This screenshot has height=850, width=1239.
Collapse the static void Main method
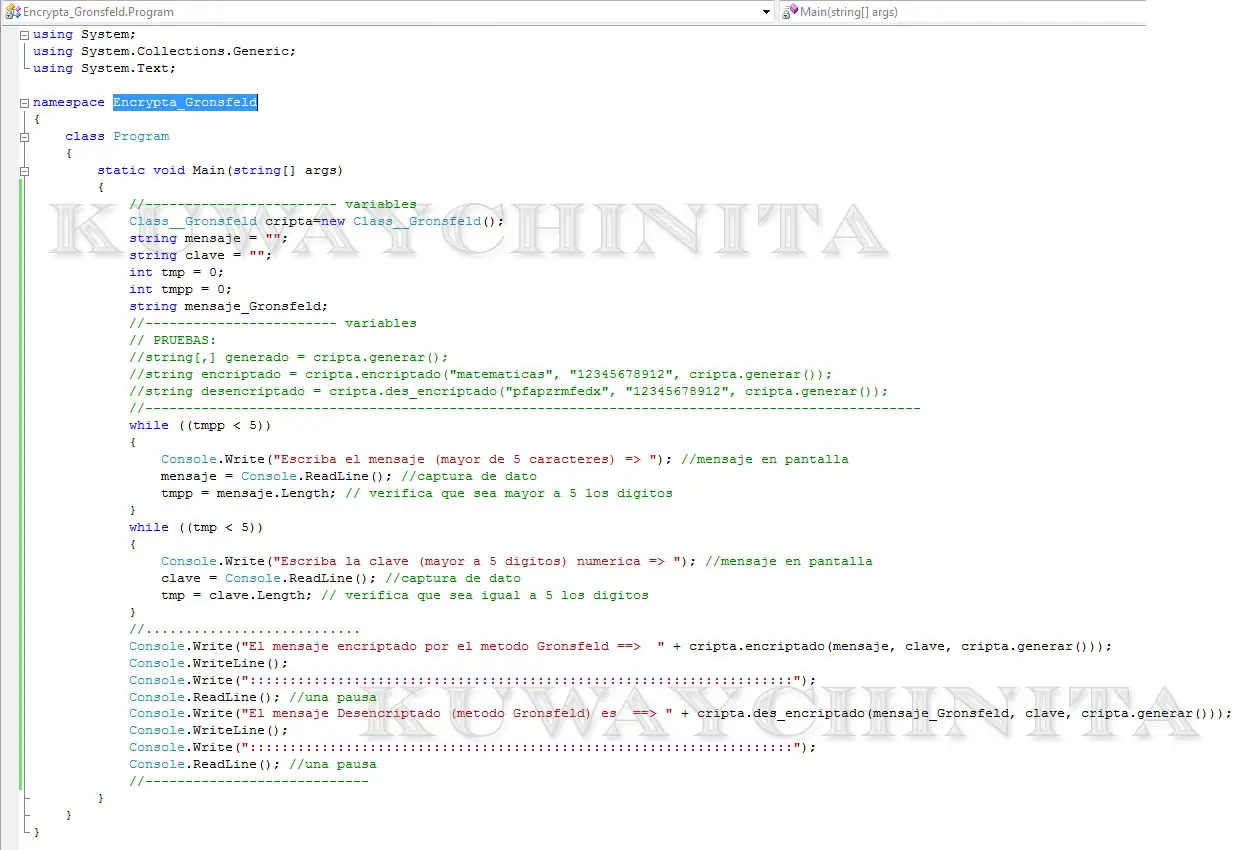pos(25,171)
